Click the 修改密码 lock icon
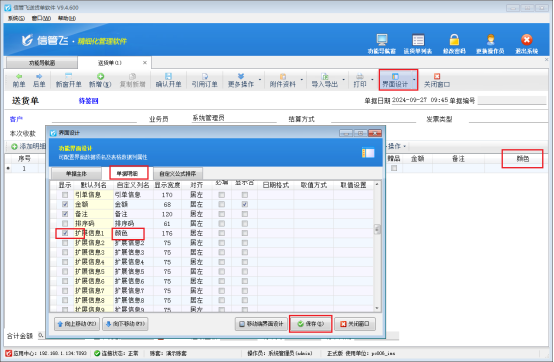The height and width of the screenshot is (362, 554). point(454,40)
